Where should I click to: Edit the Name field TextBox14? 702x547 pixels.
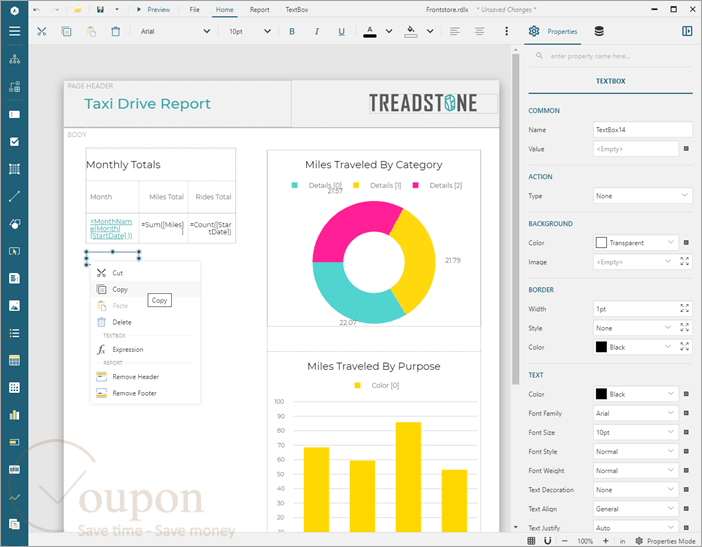pos(642,129)
